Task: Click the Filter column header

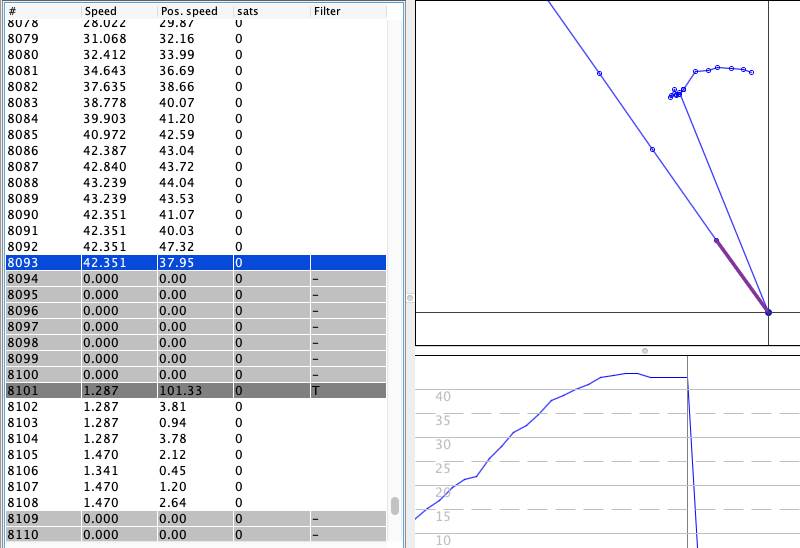Action: (x=327, y=11)
